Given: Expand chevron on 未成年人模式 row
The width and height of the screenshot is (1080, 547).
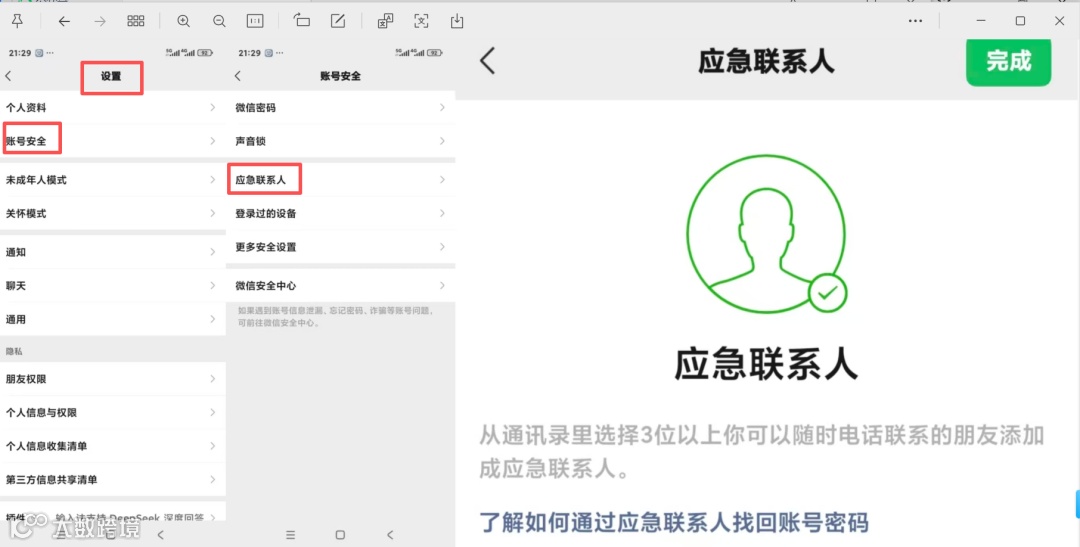Looking at the screenshot, I should tap(212, 180).
